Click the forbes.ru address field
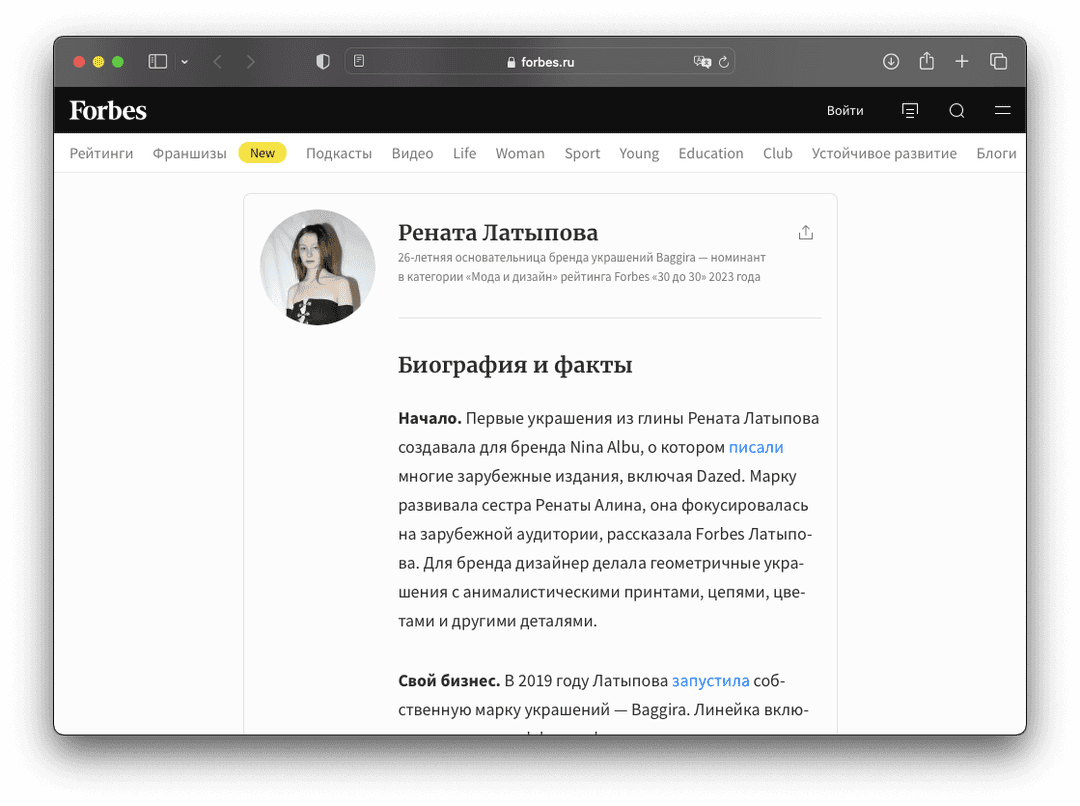This screenshot has height=806, width=1080. 540,62
